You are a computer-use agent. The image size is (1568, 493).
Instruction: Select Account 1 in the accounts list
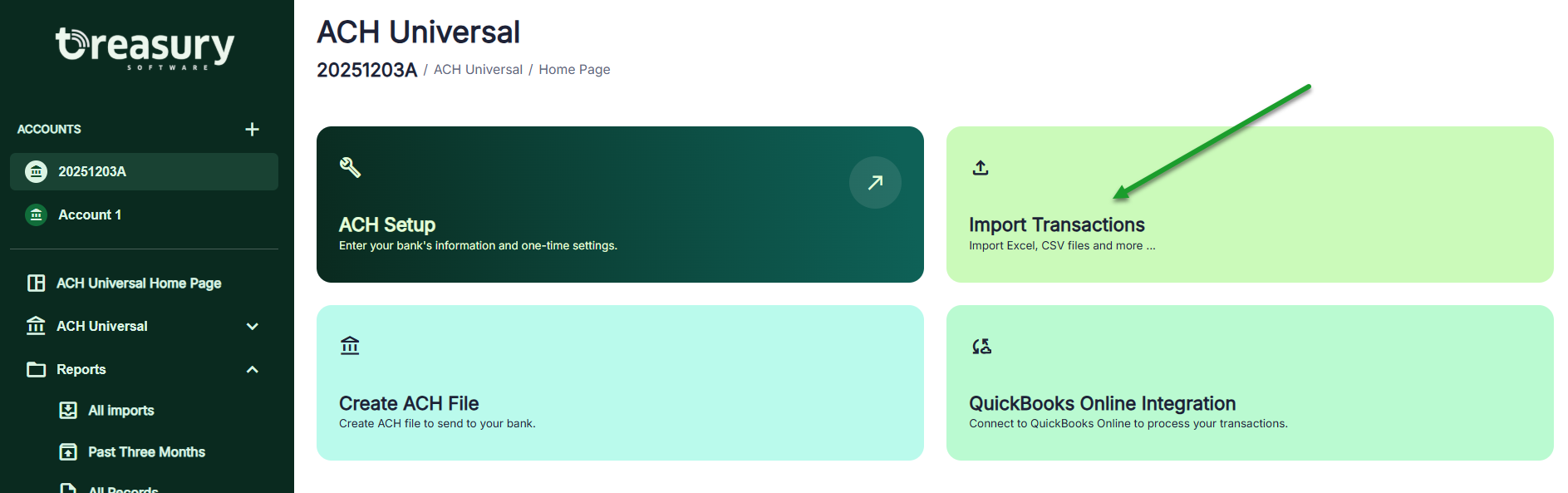tap(90, 214)
